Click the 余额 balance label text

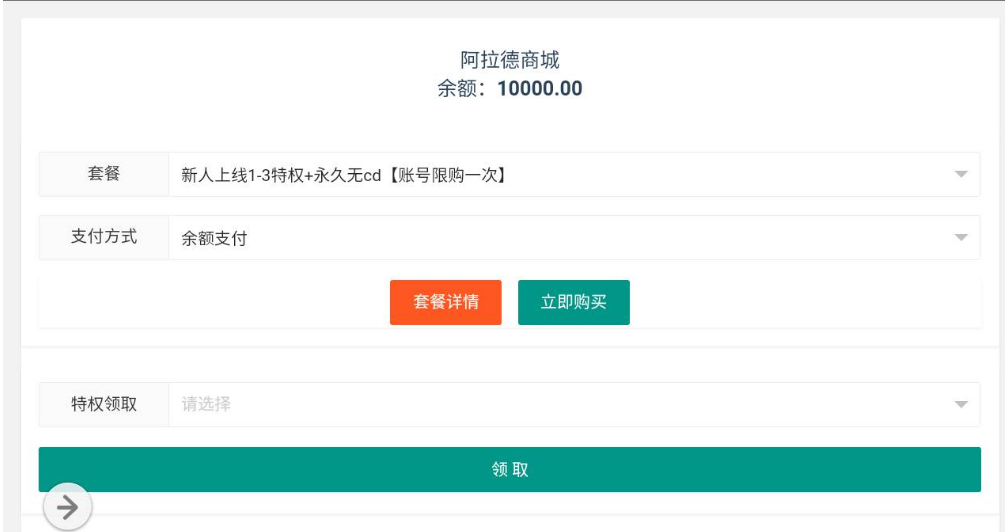point(460,88)
